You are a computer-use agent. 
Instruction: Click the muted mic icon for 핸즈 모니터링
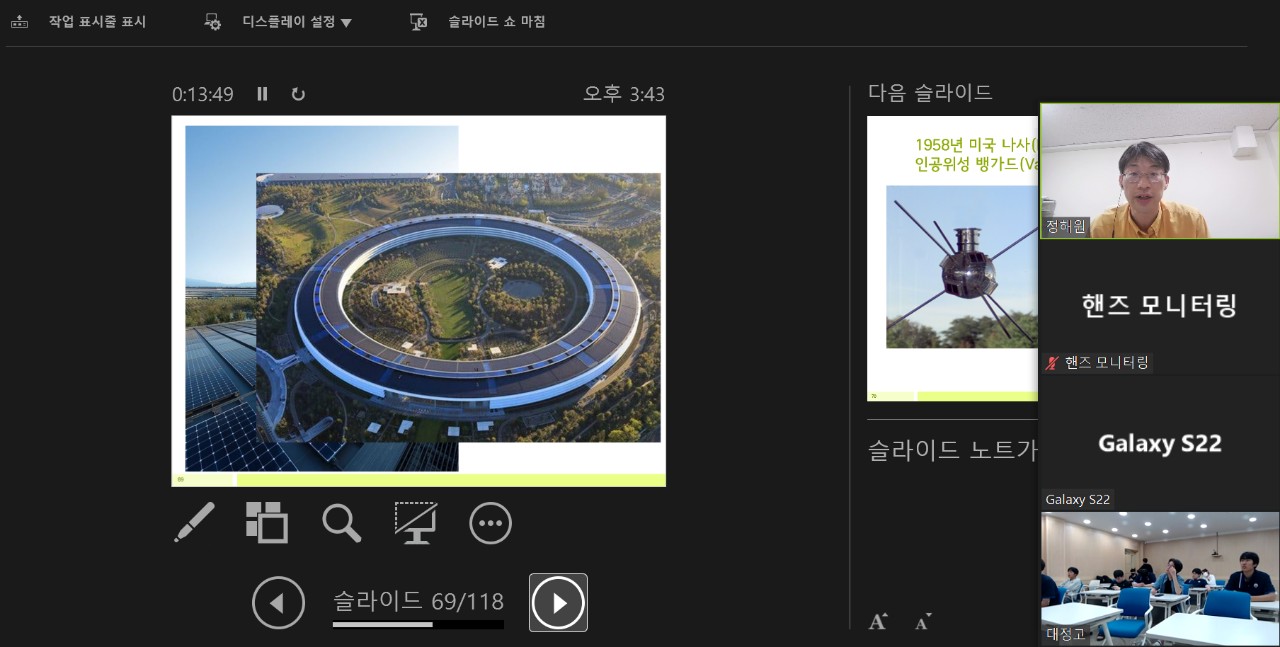tap(1051, 363)
